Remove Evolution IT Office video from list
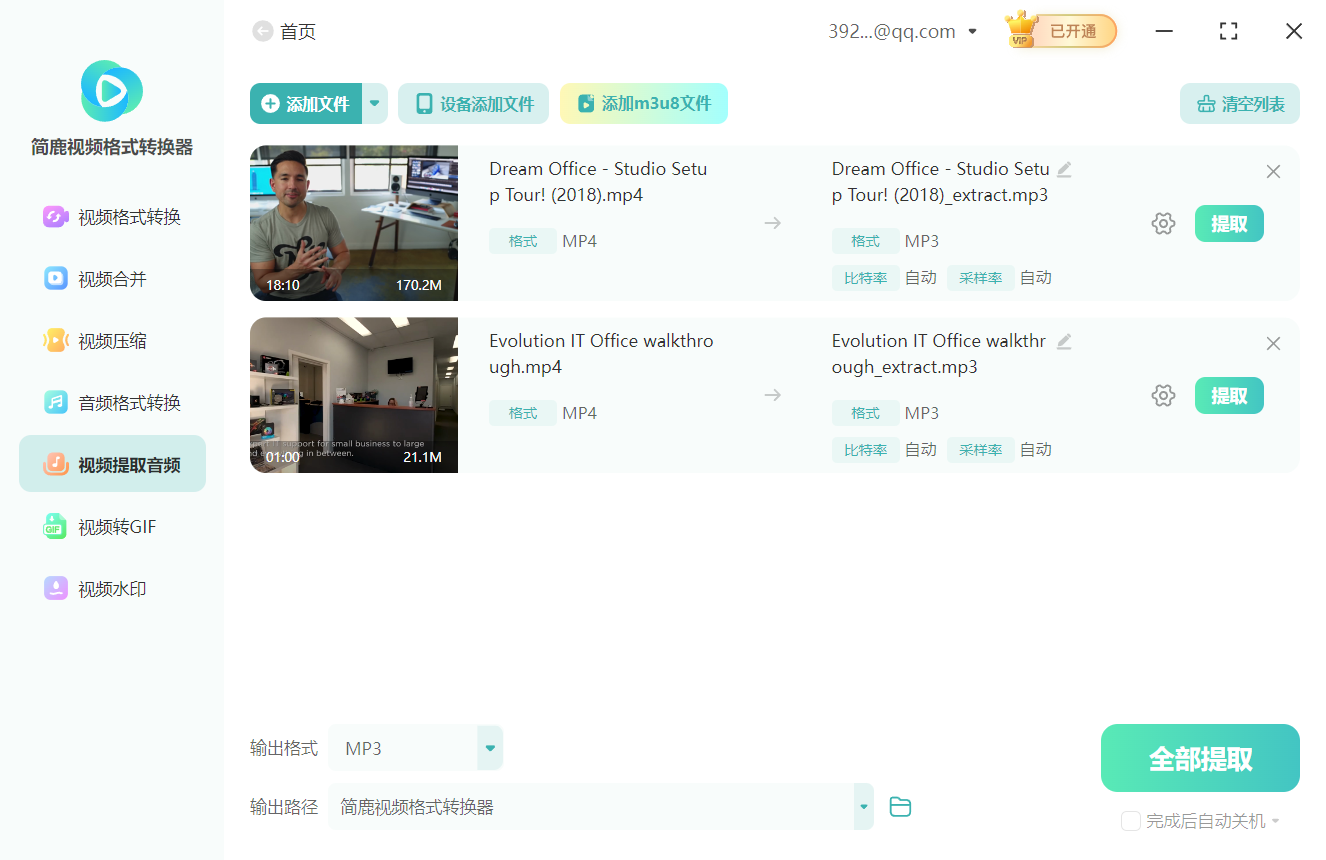This screenshot has height=860, width=1326. (x=1273, y=344)
